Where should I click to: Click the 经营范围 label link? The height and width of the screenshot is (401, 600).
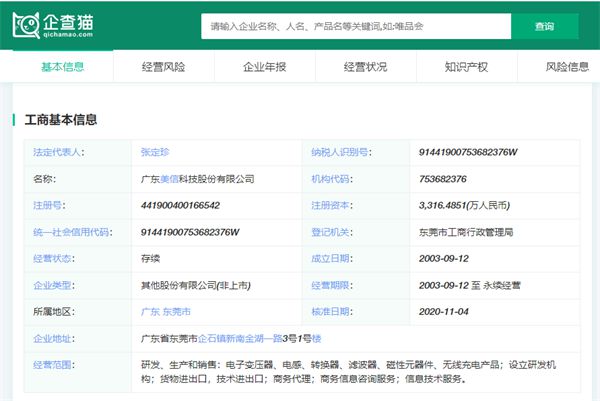click(52, 365)
